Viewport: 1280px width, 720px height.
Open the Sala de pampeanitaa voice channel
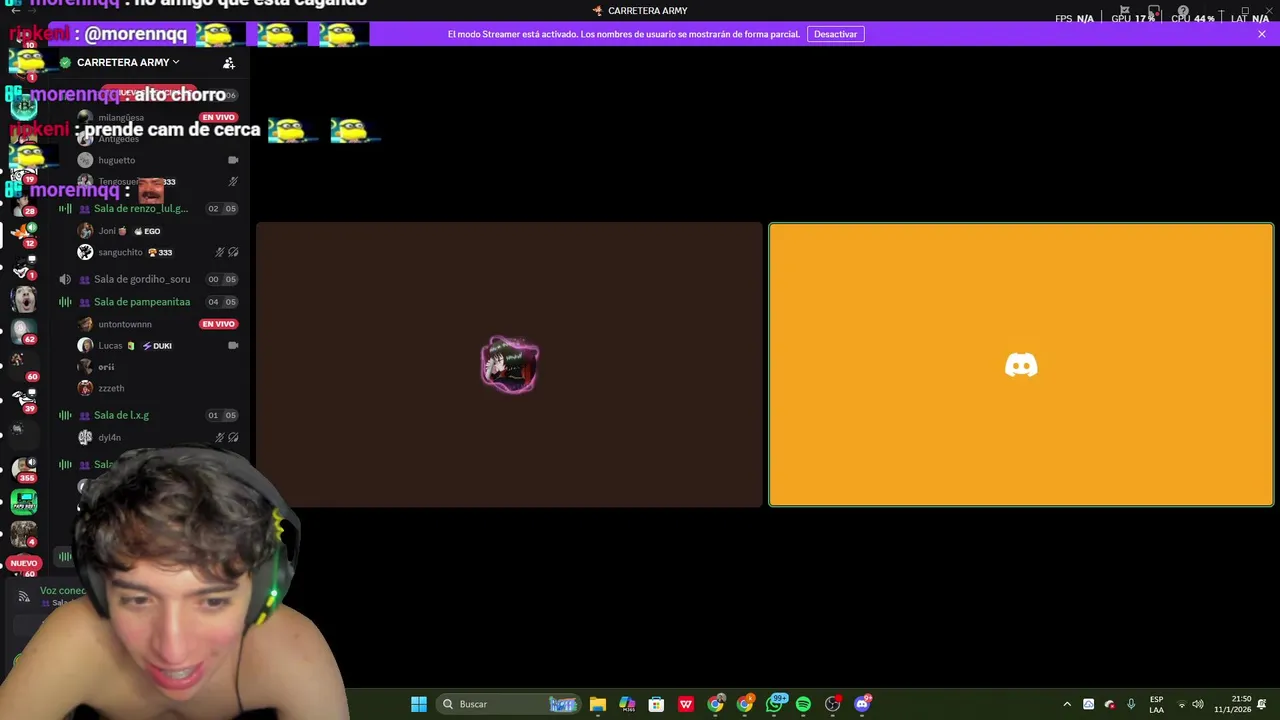(x=142, y=302)
